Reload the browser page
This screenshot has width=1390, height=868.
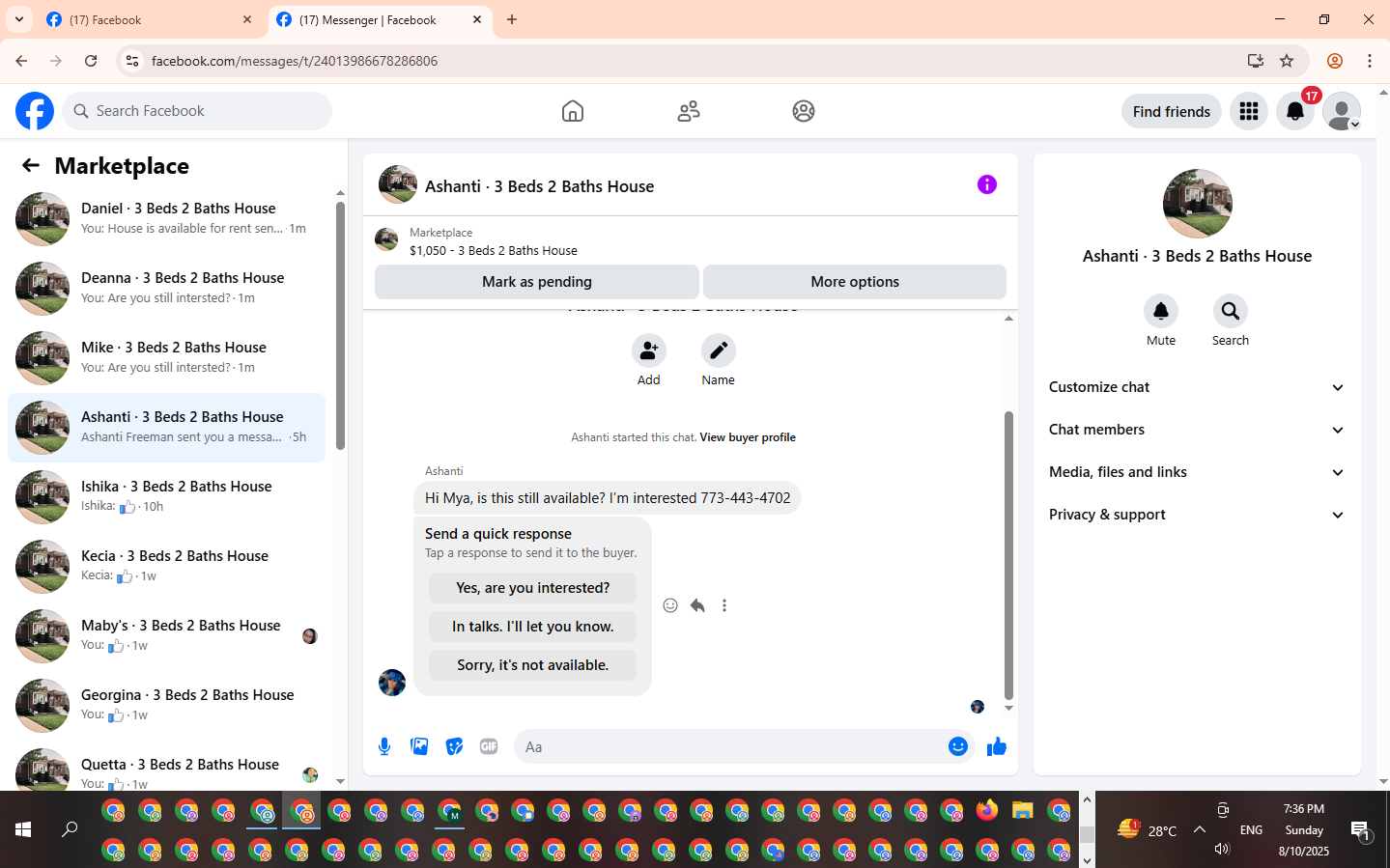[x=91, y=61]
